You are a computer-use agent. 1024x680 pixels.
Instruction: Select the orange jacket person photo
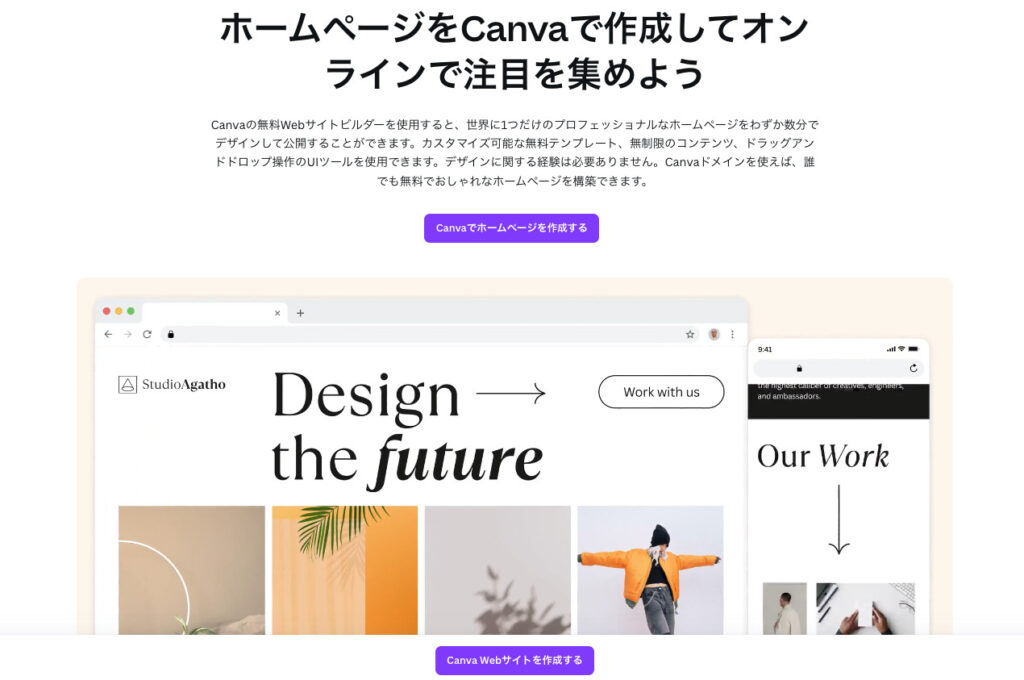point(650,570)
